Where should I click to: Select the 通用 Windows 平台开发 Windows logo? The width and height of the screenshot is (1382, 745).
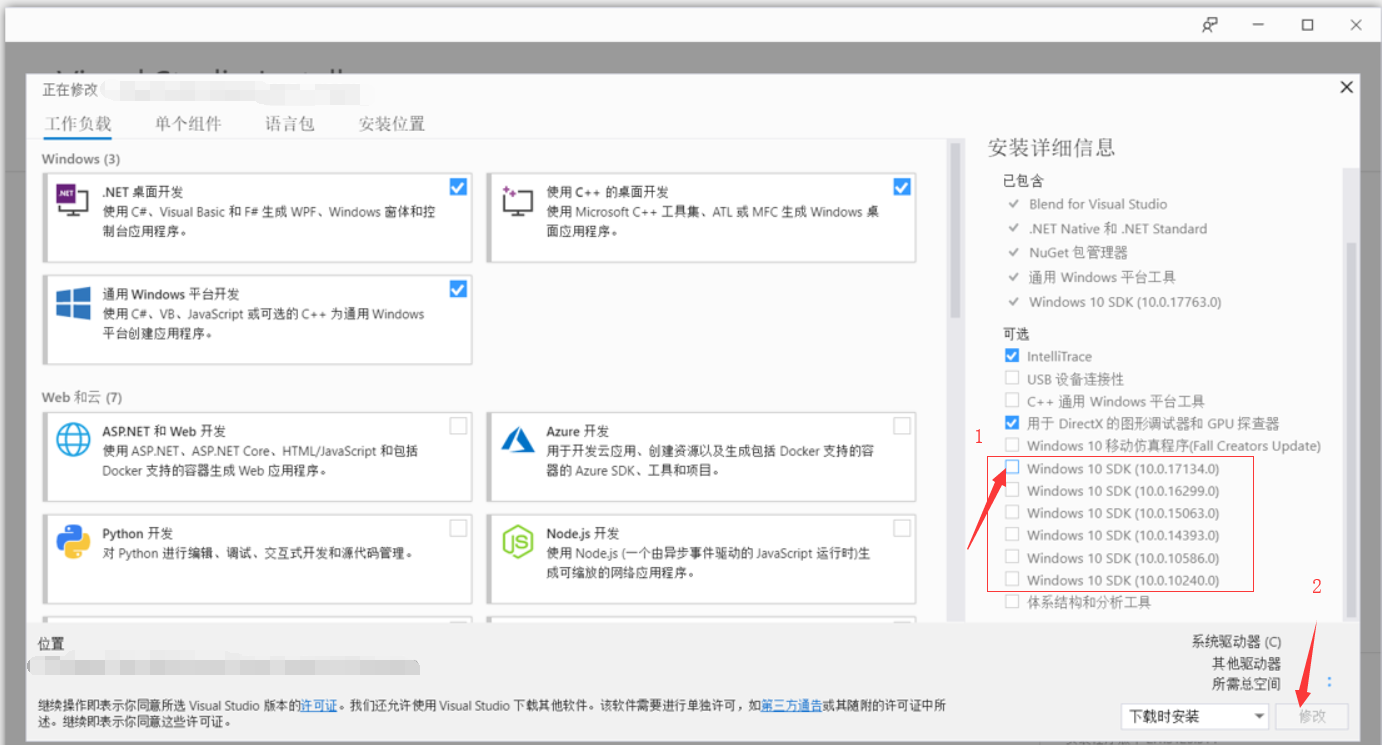(x=71, y=302)
